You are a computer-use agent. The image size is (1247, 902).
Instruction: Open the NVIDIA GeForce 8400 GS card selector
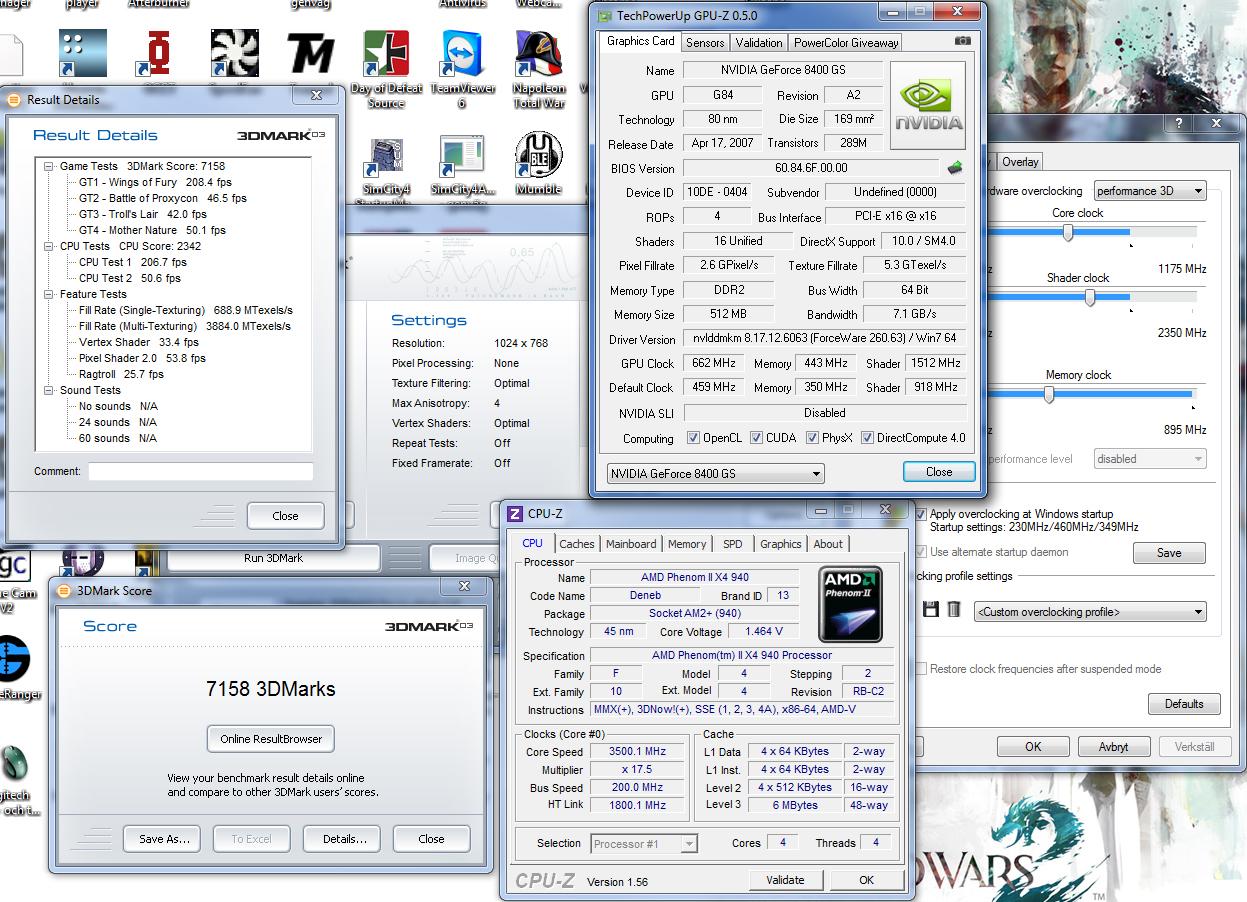coord(716,473)
